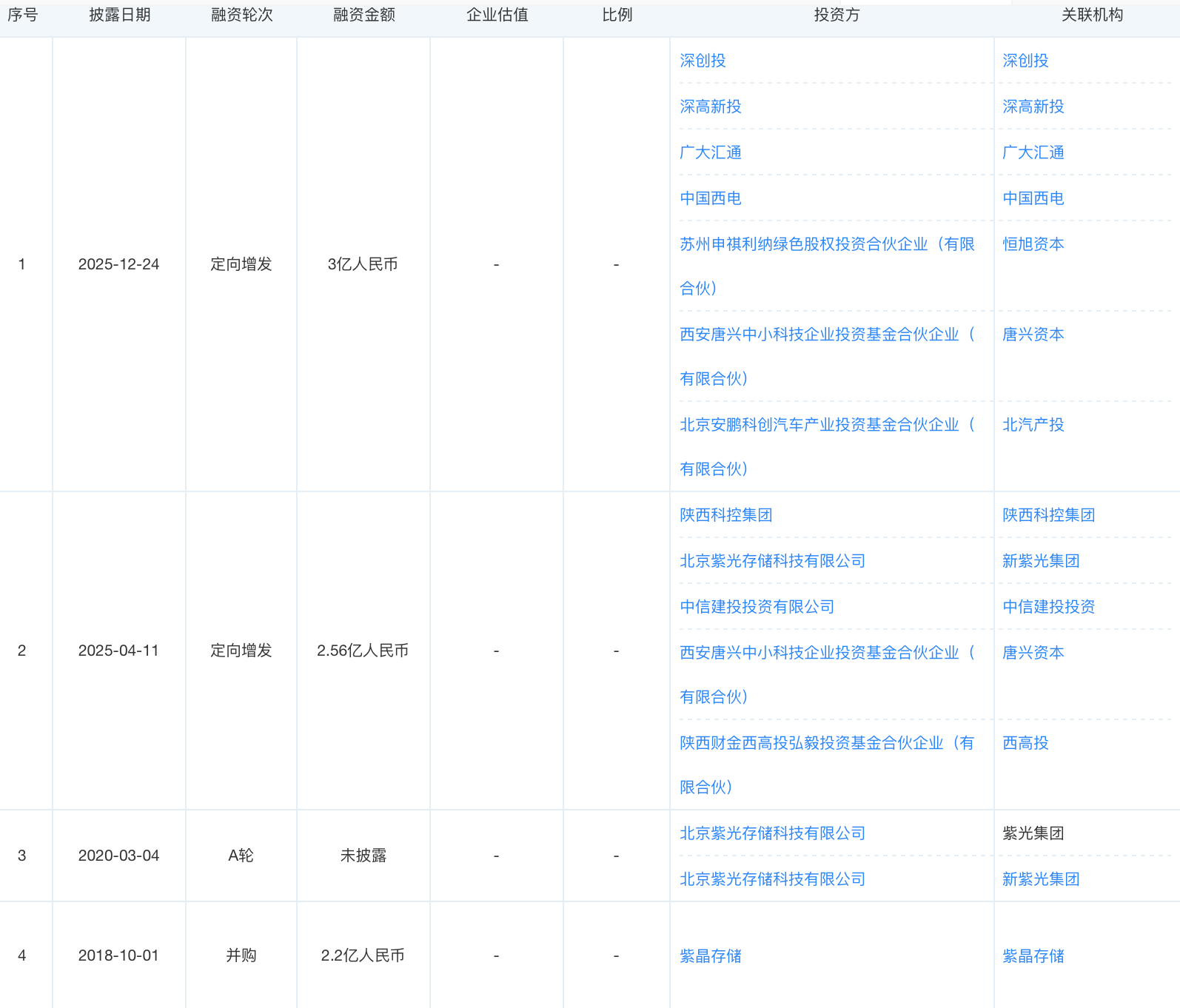Select the date 2025-04-11

[x=118, y=651]
